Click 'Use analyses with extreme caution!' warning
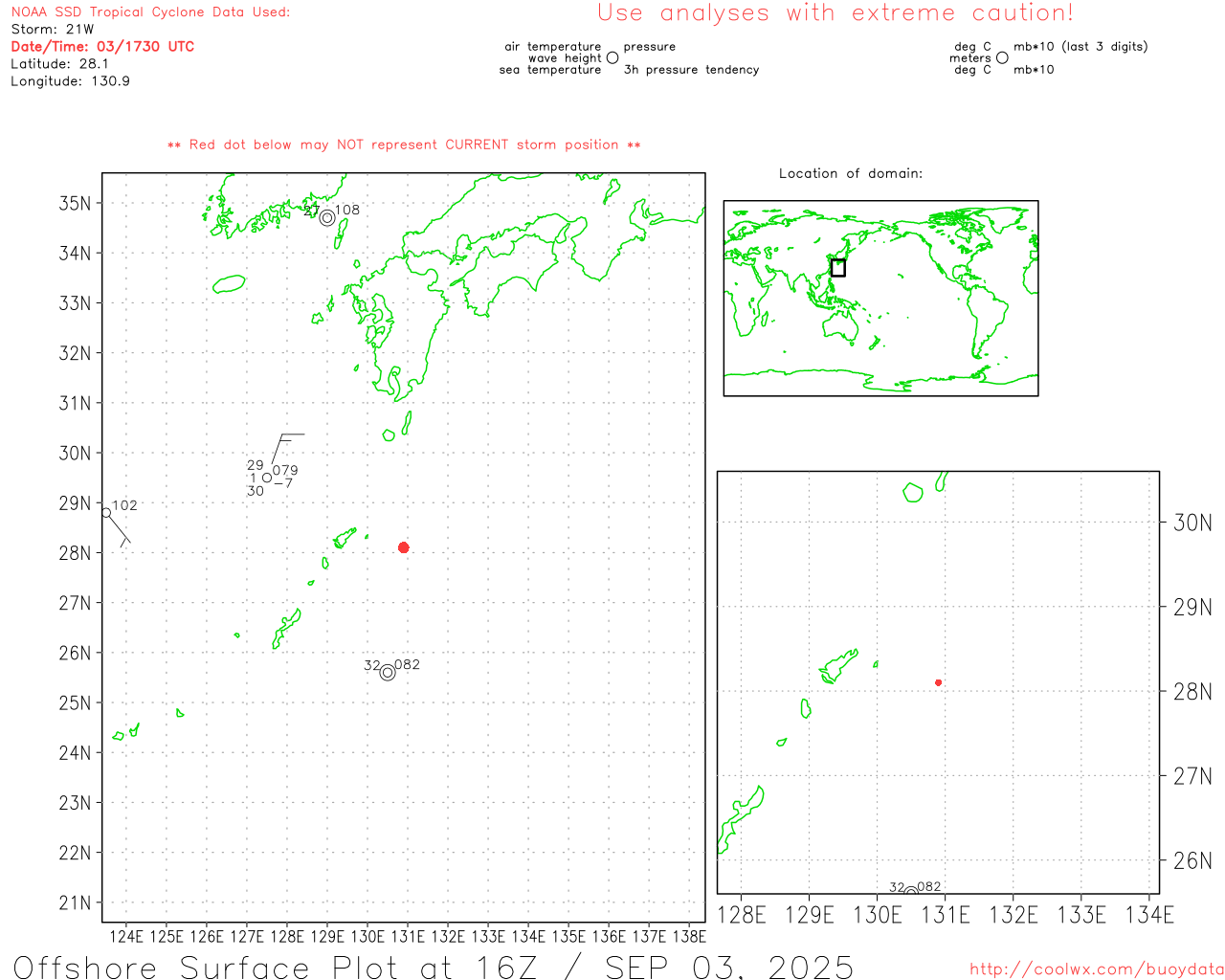This screenshot has height=980, width=1225. coord(835,13)
